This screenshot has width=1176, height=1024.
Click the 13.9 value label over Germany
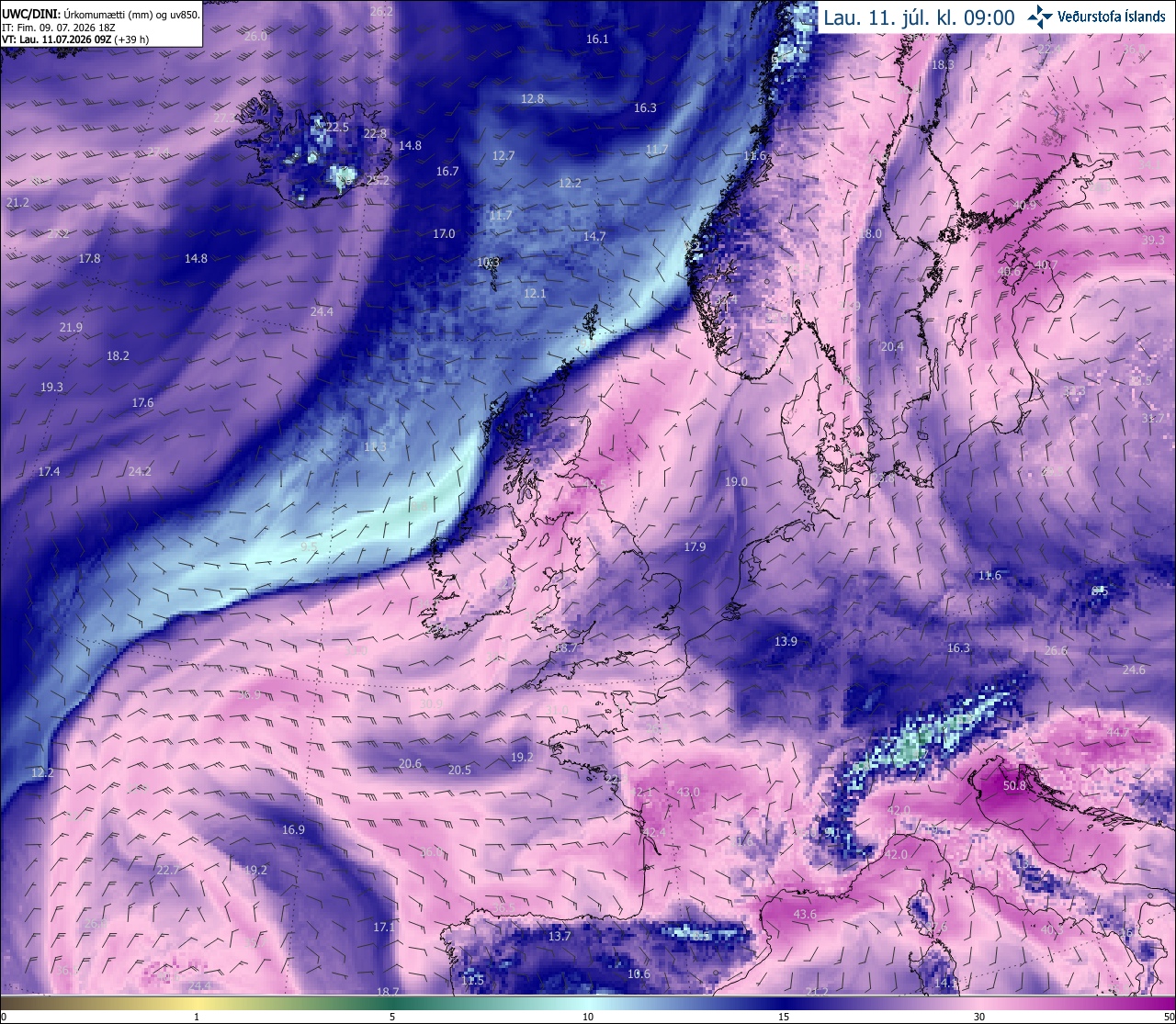tap(786, 642)
